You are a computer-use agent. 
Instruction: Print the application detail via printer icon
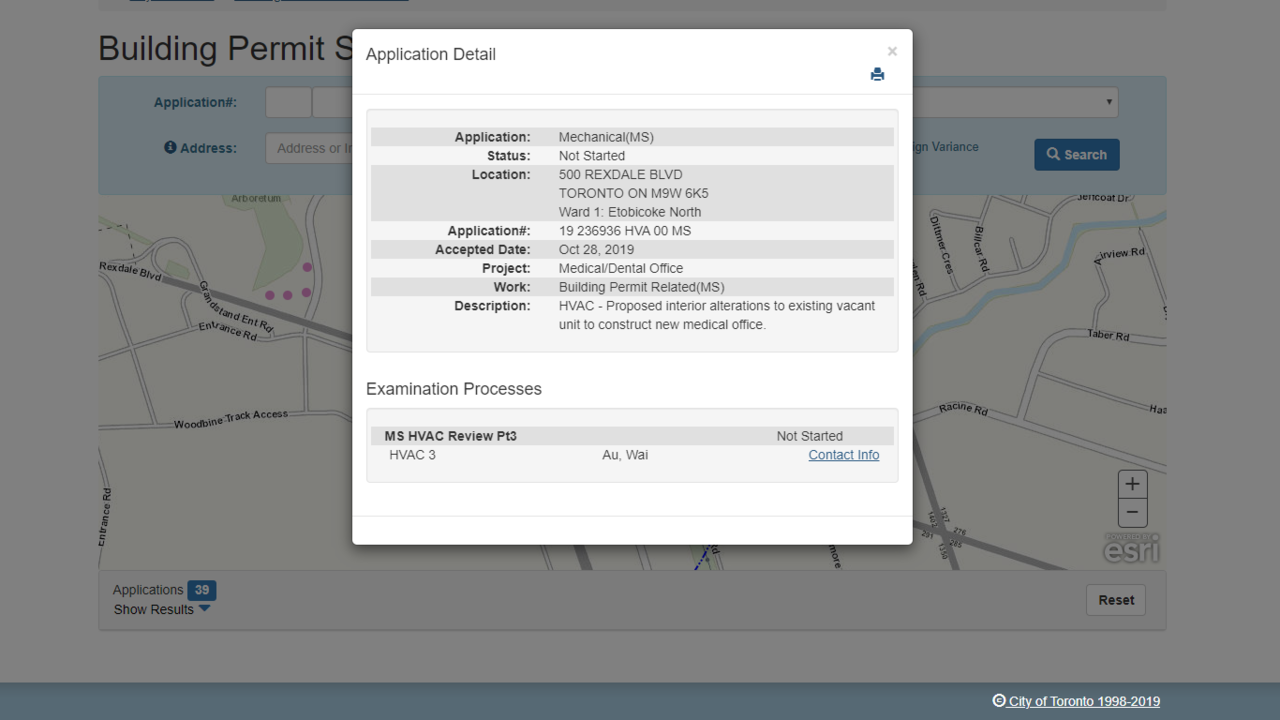coord(877,75)
